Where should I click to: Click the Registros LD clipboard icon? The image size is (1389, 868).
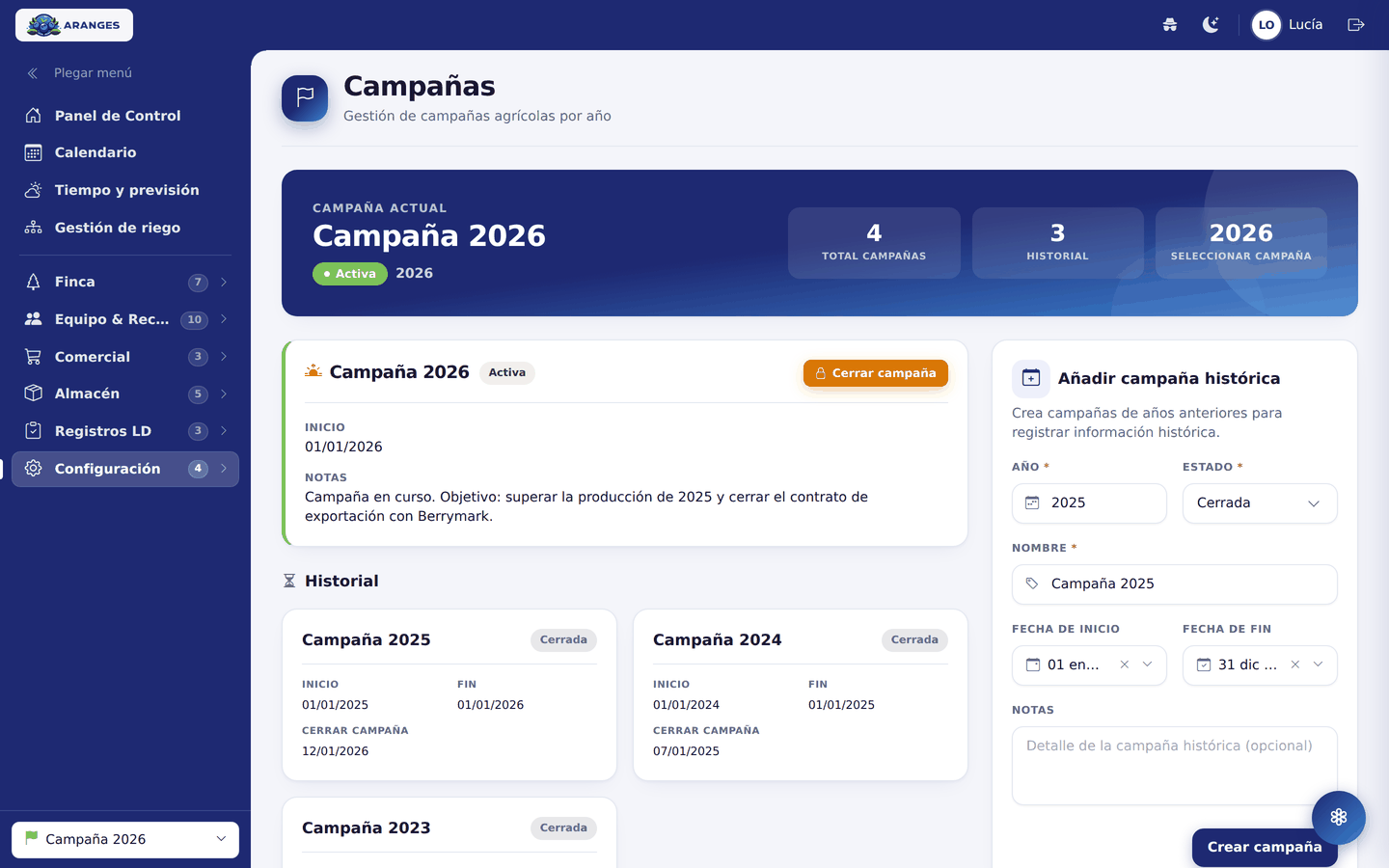(34, 431)
